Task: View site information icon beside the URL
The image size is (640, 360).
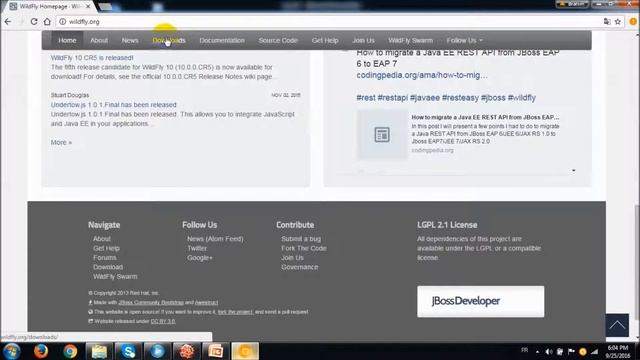Action: pyautogui.click(x=62, y=22)
